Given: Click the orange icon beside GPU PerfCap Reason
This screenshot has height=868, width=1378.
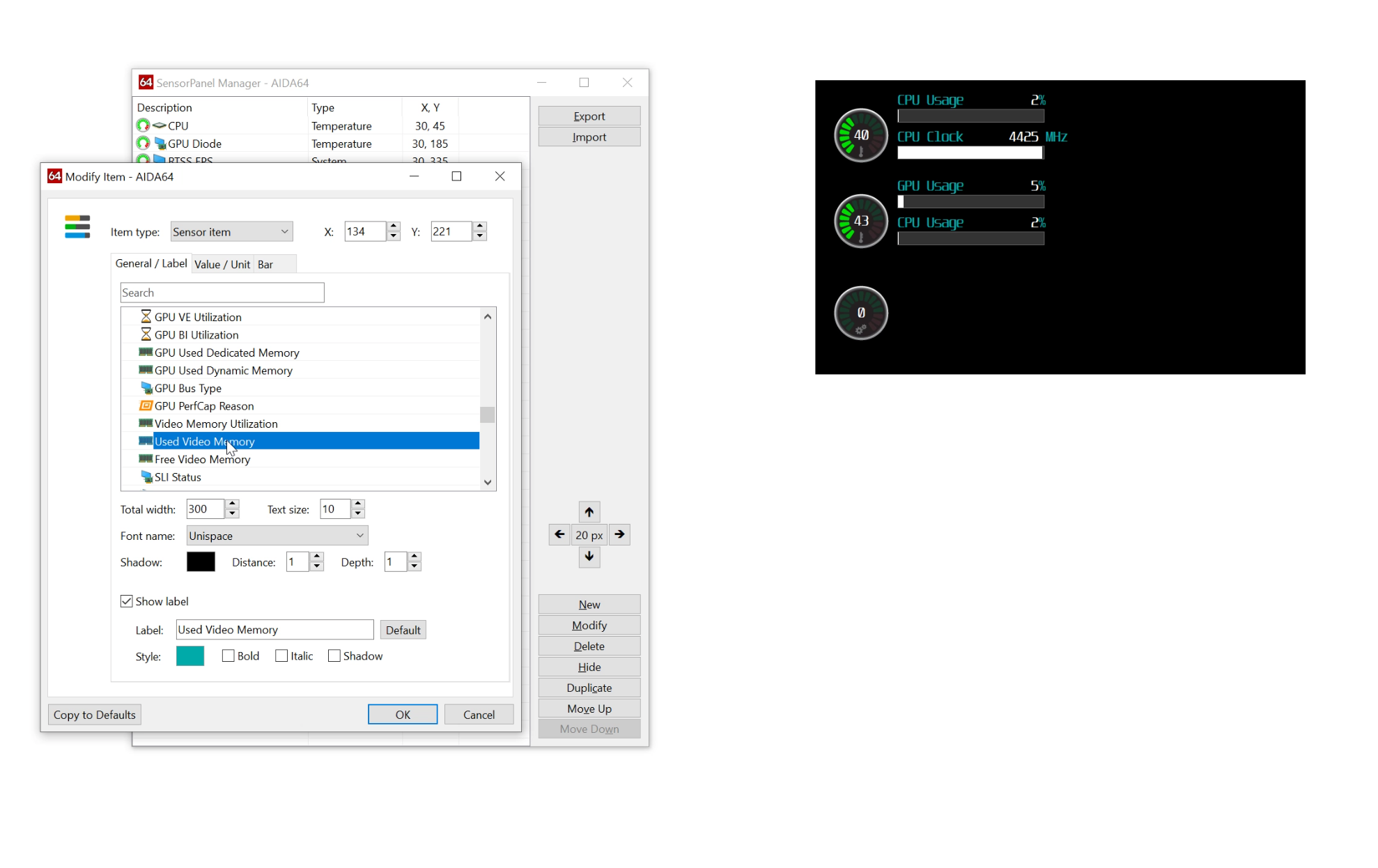Looking at the screenshot, I should [146, 406].
